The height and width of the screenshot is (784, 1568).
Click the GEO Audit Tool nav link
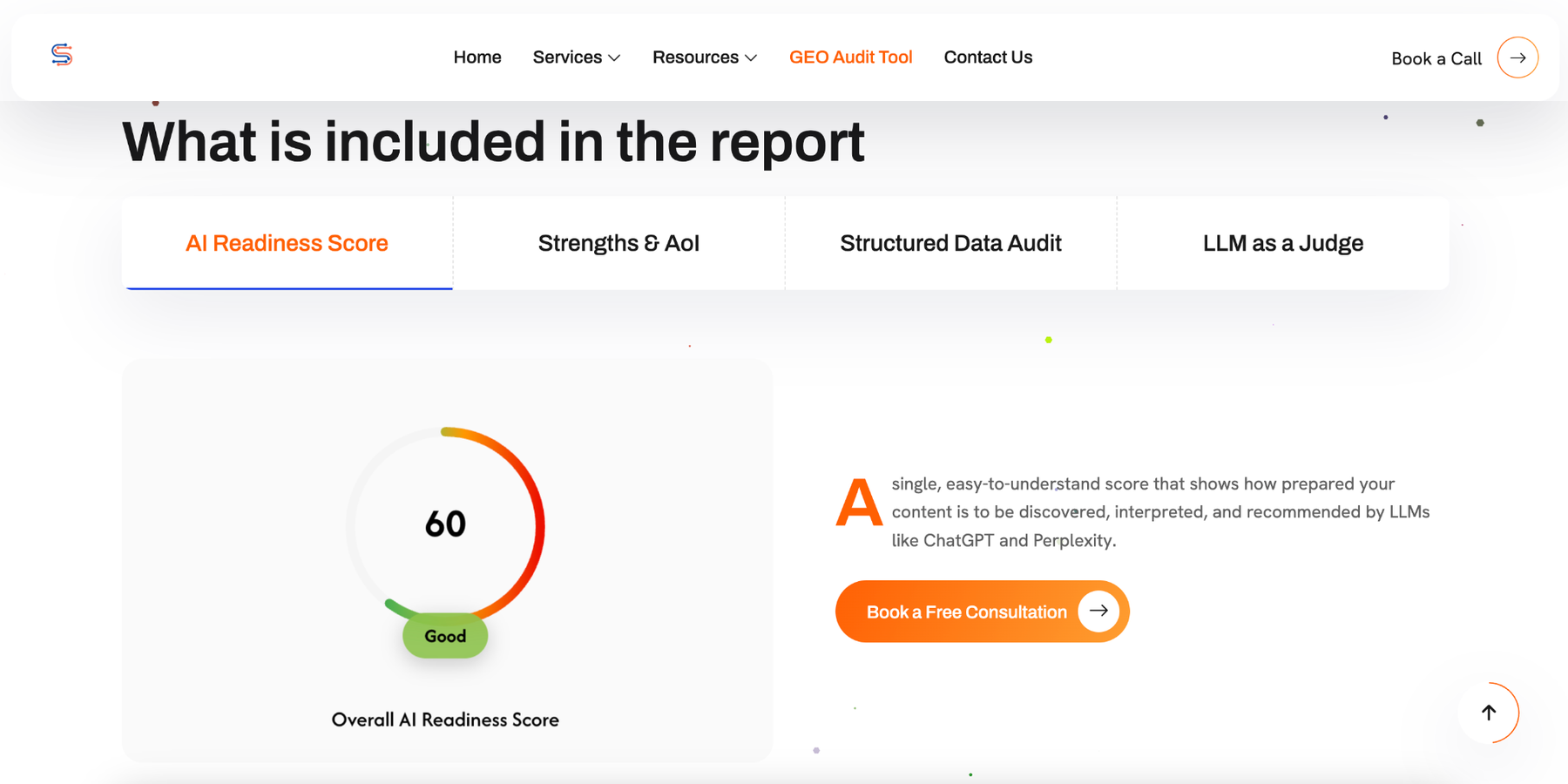point(851,57)
